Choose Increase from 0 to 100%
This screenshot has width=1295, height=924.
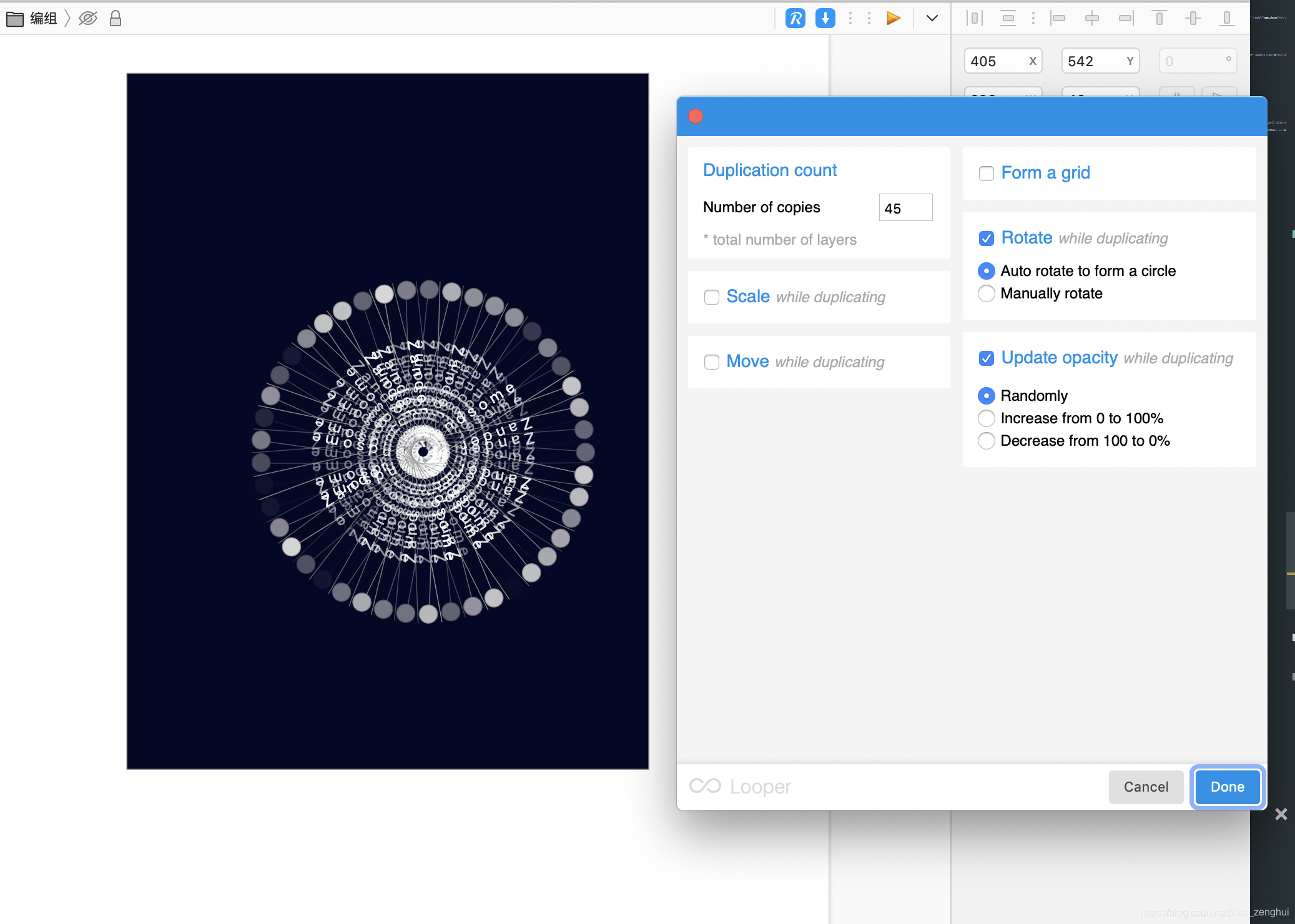coord(987,418)
